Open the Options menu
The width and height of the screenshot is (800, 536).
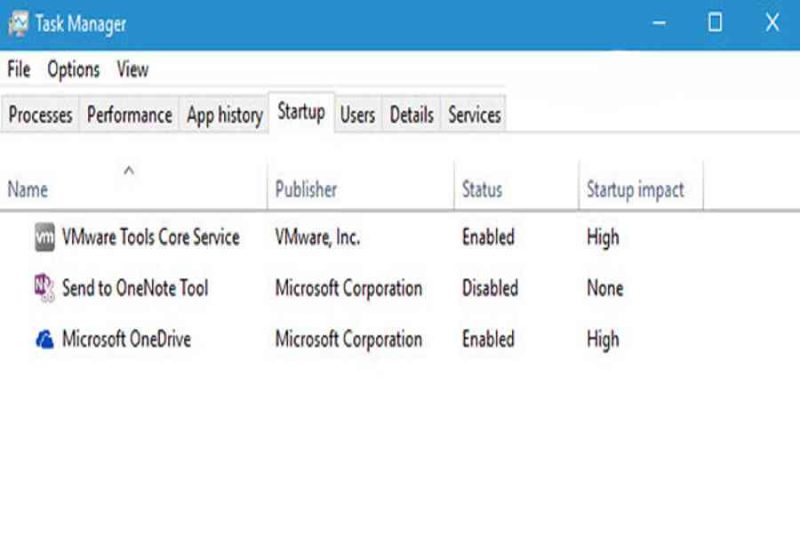point(73,69)
